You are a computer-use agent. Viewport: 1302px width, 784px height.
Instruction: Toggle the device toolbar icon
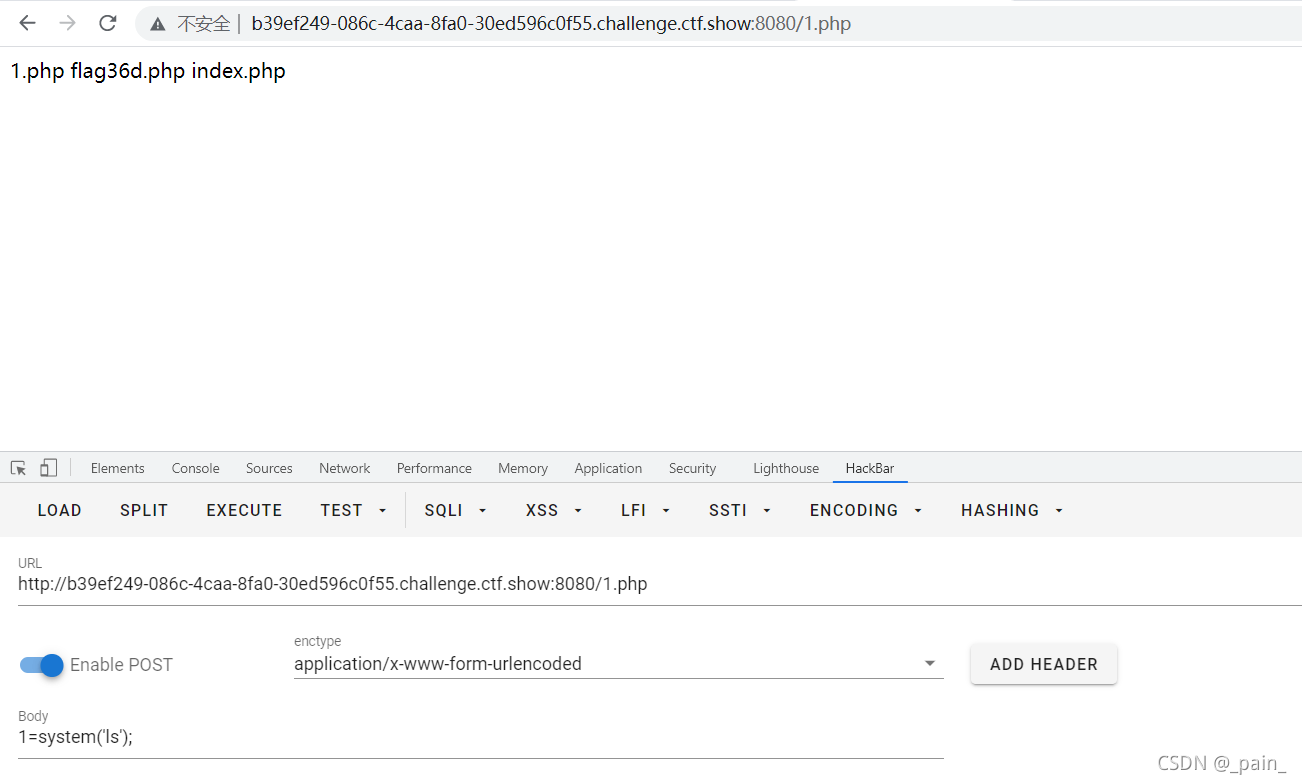[48, 468]
